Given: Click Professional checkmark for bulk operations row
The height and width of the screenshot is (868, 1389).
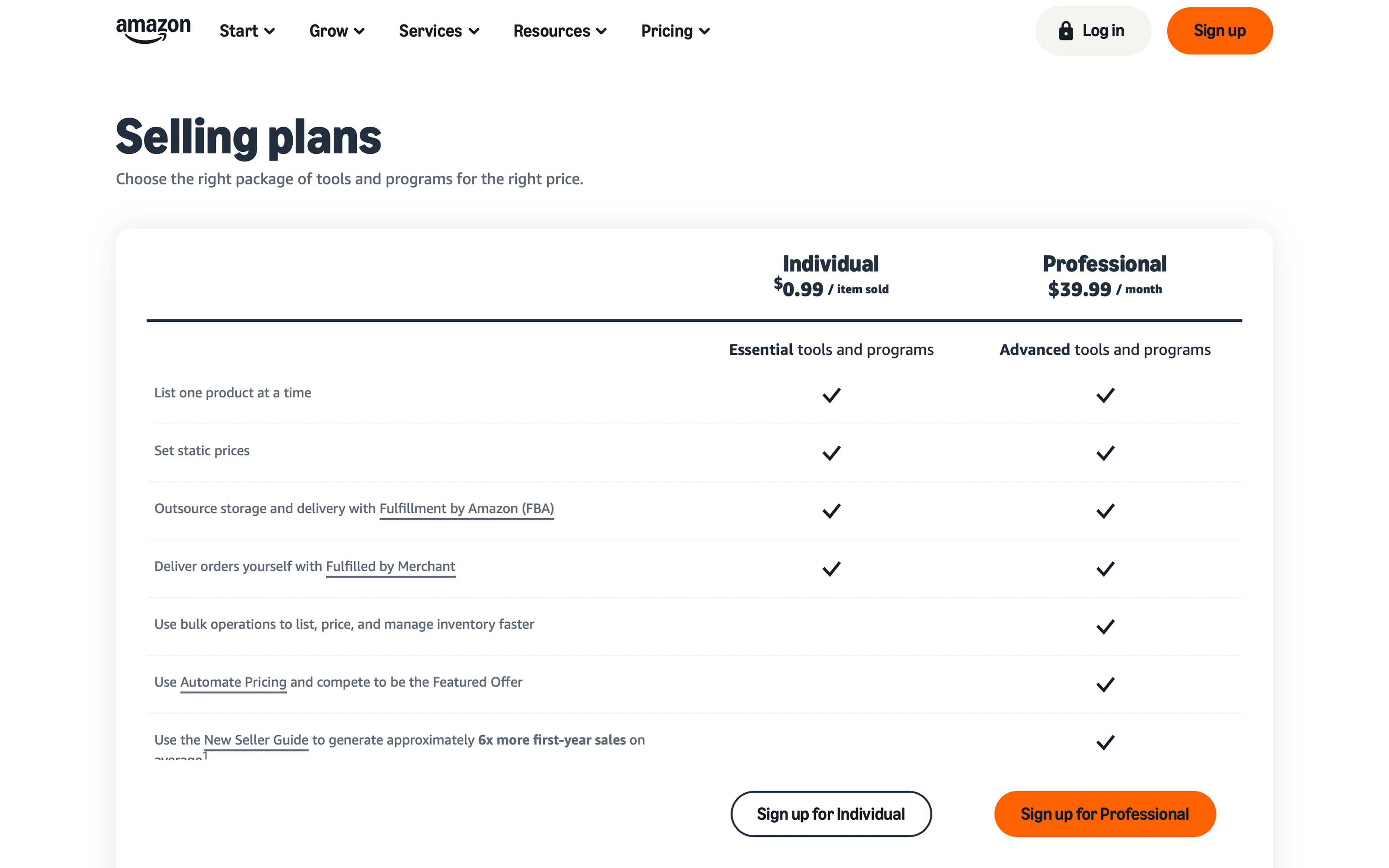Looking at the screenshot, I should [x=1105, y=626].
